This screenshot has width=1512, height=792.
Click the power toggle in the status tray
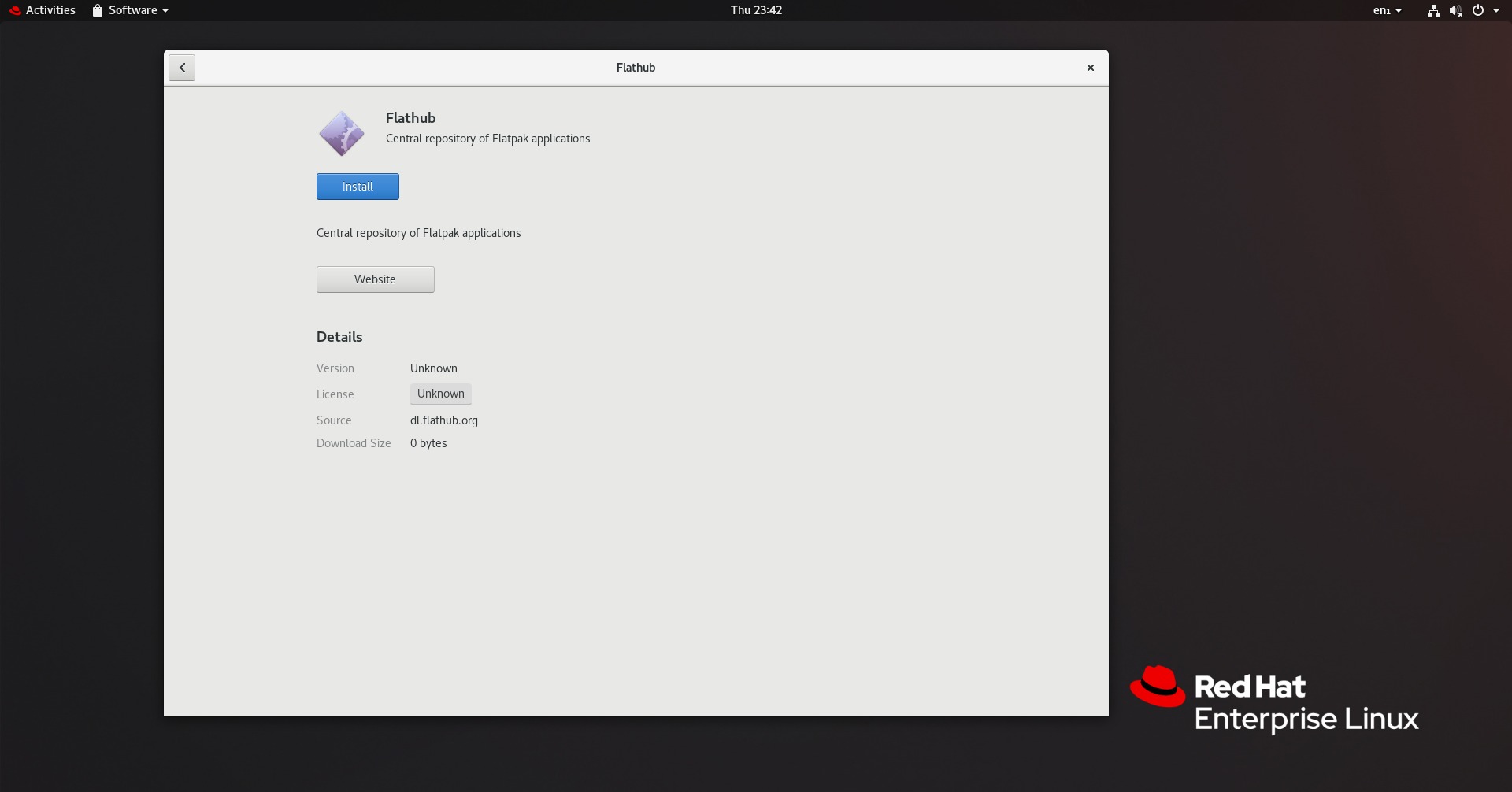click(x=1479, y=10)
